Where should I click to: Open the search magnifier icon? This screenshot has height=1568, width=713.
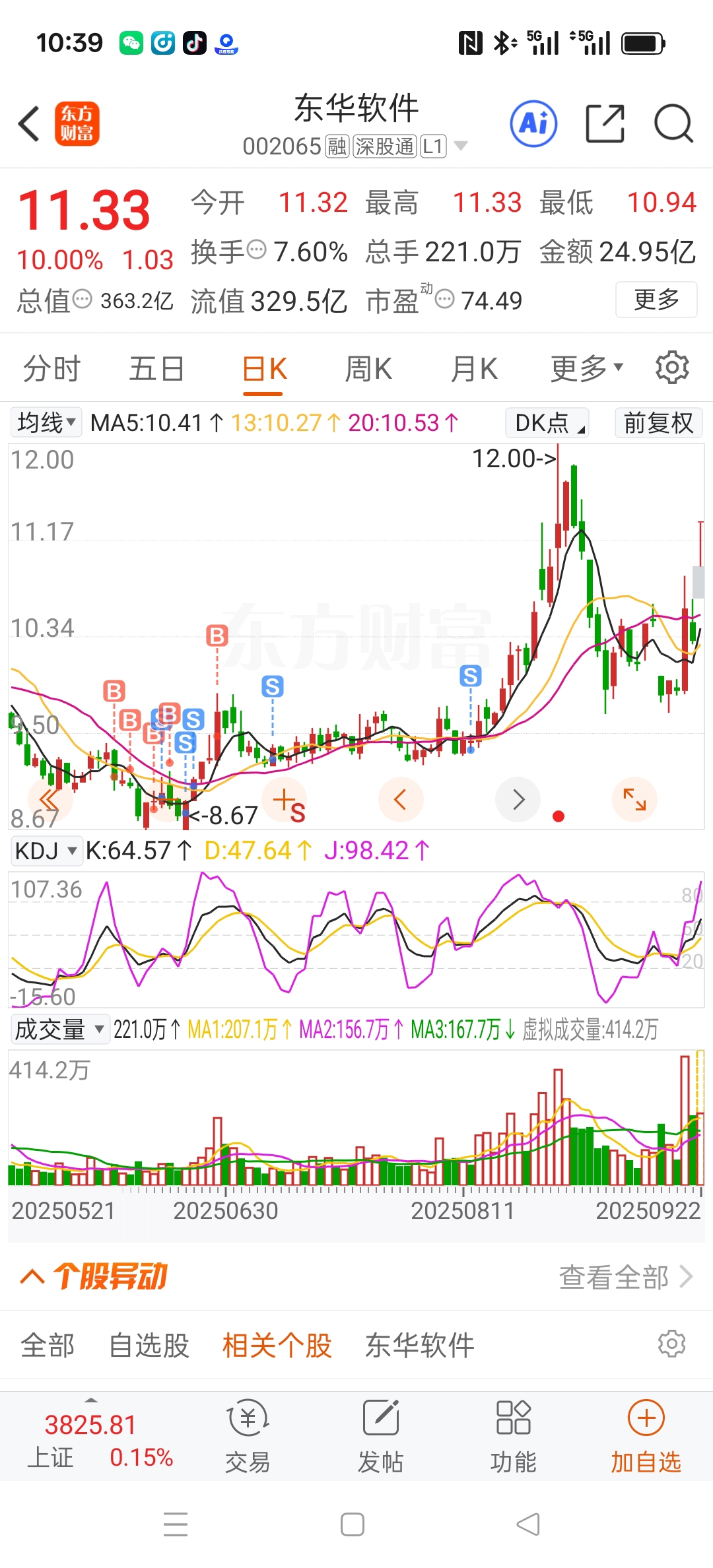pos(673,123)
